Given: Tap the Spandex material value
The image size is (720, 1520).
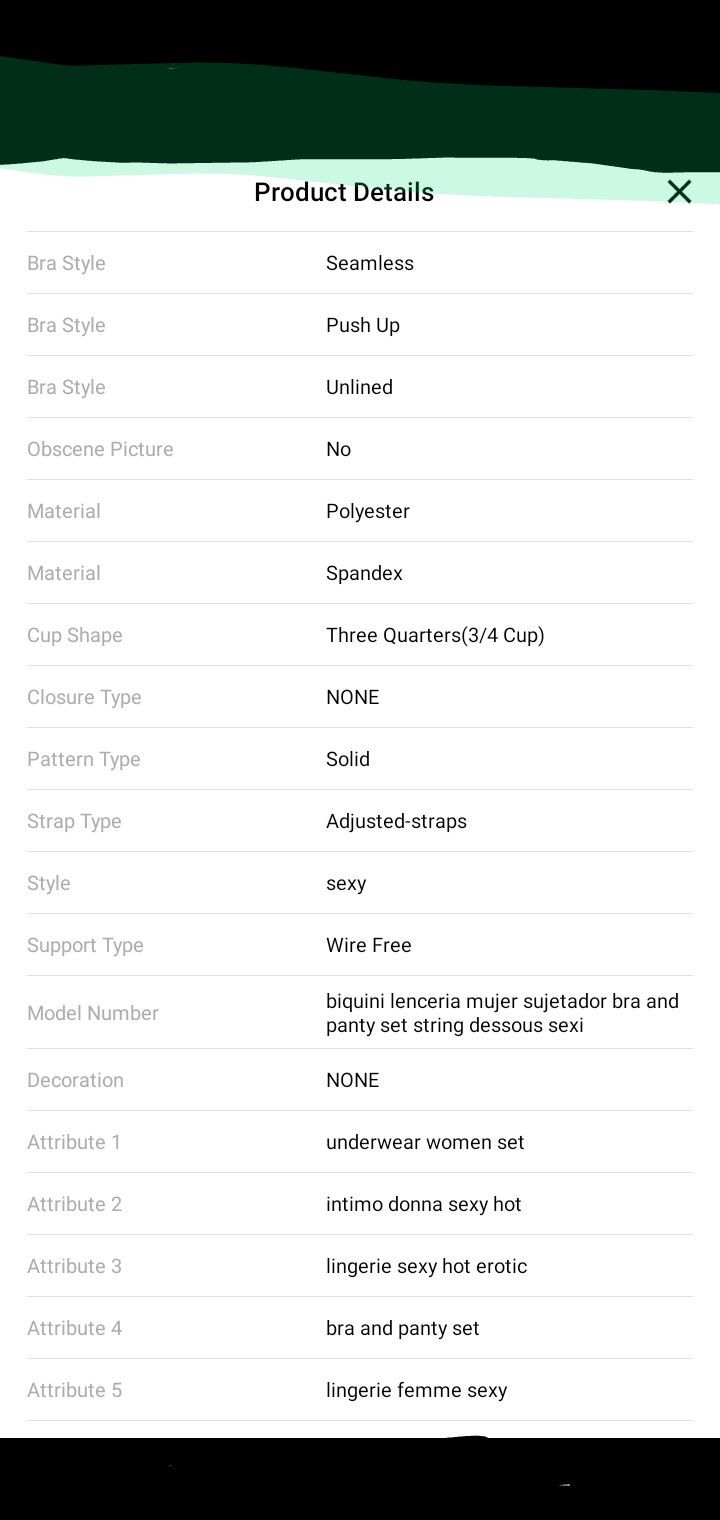Looking at the screenshot, I should tap(364, 573).
